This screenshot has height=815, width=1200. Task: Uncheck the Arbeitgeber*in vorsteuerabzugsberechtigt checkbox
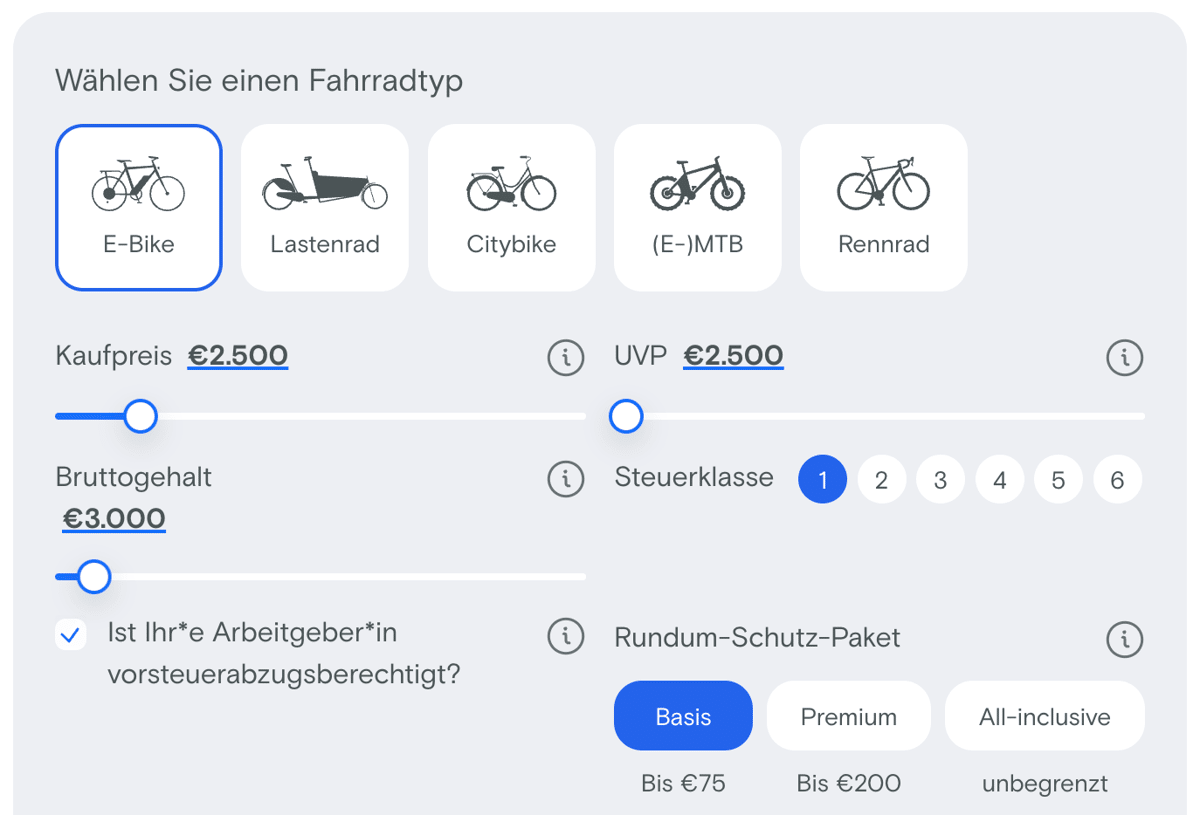click(x=70, y=634)
